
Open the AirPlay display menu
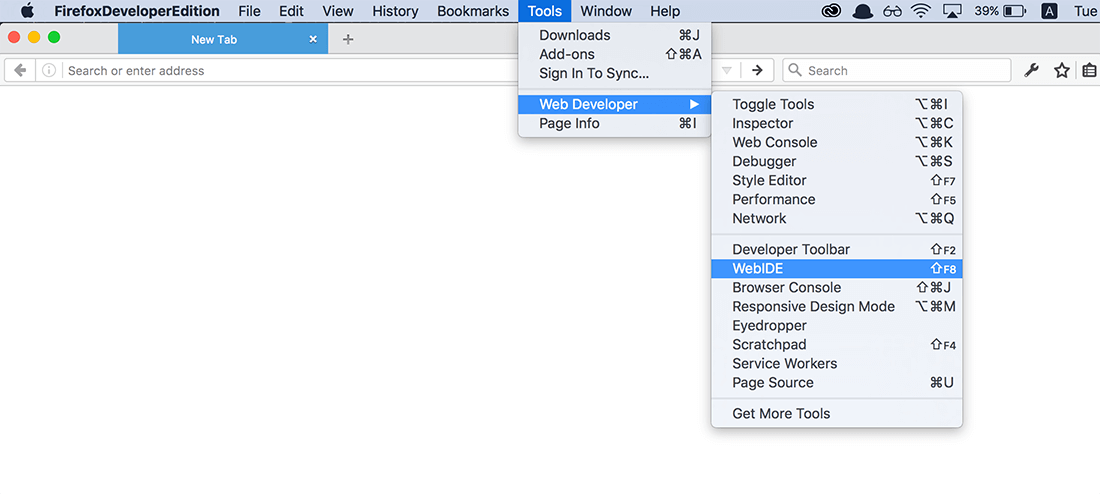pos(953,11)
